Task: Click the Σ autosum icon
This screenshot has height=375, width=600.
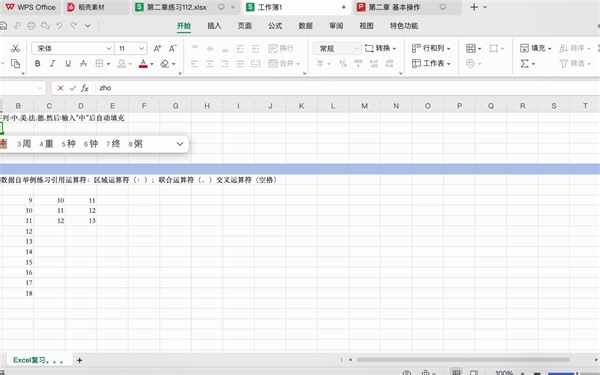Action: pyautogui.click(x=525, y=64)
